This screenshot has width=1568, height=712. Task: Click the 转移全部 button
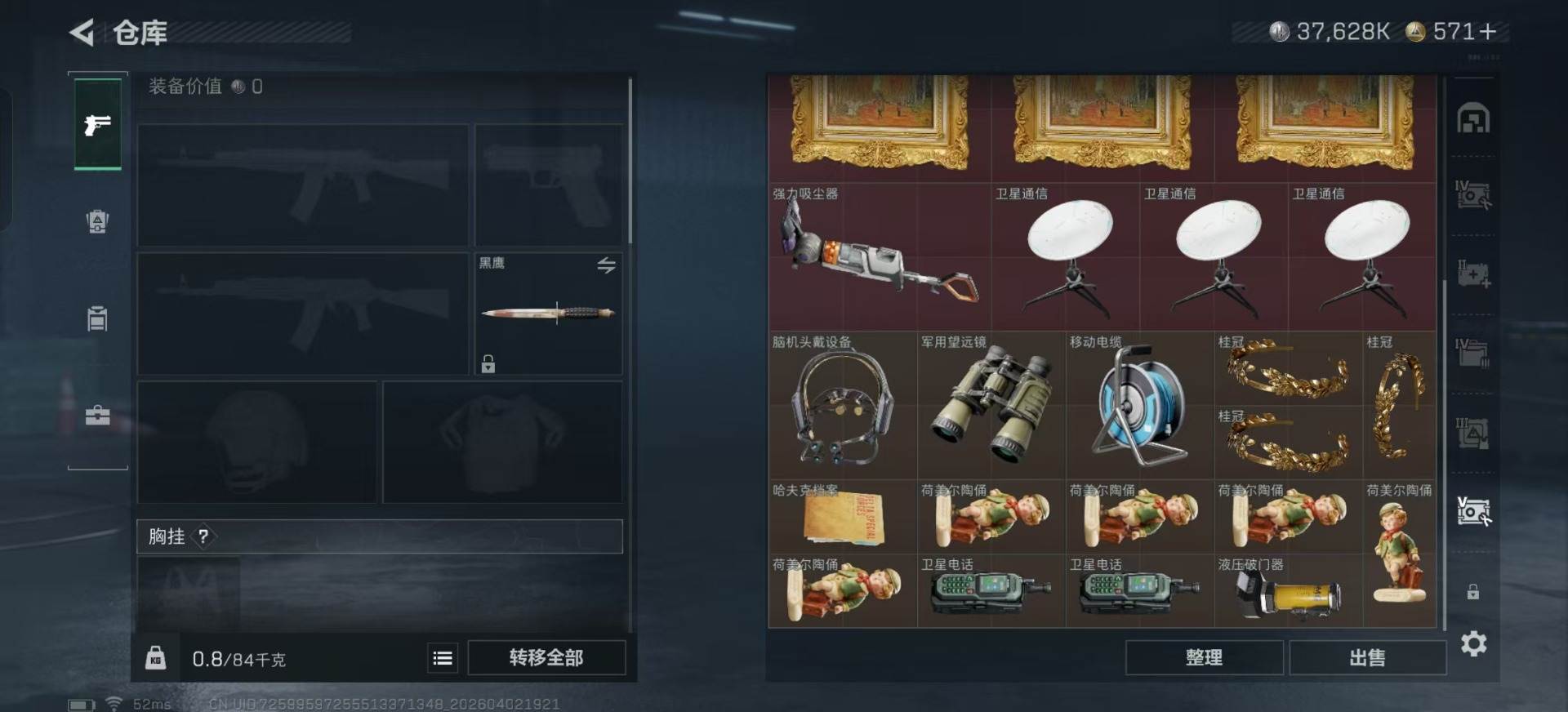tap(546, 658)
